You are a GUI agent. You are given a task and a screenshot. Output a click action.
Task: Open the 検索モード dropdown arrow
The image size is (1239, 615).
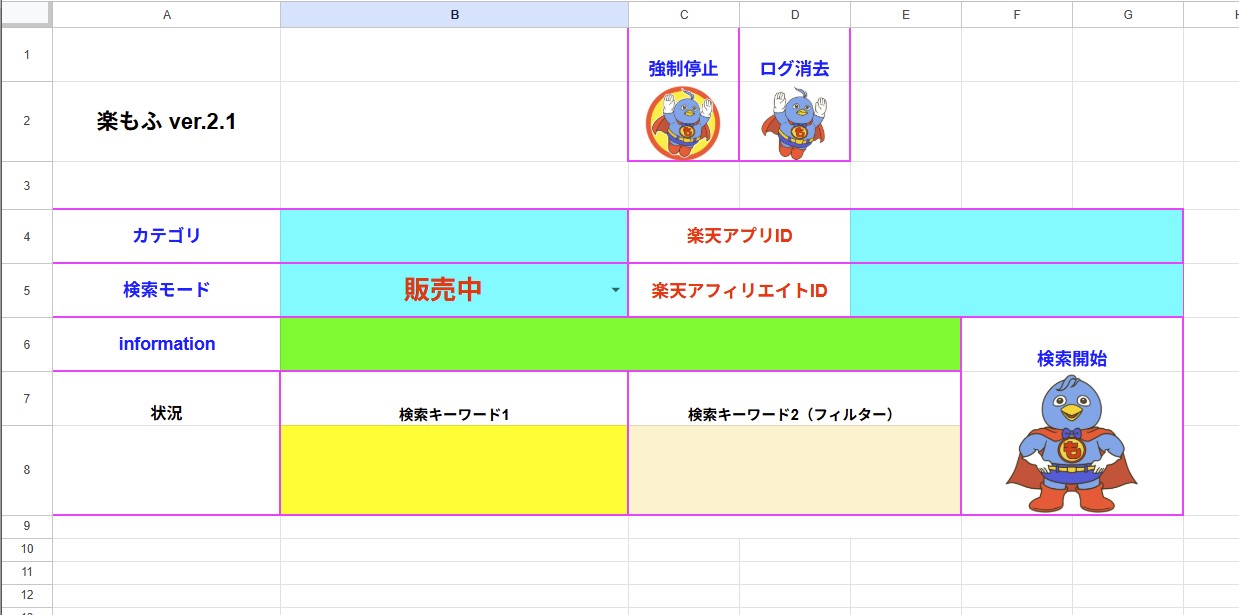615,290
